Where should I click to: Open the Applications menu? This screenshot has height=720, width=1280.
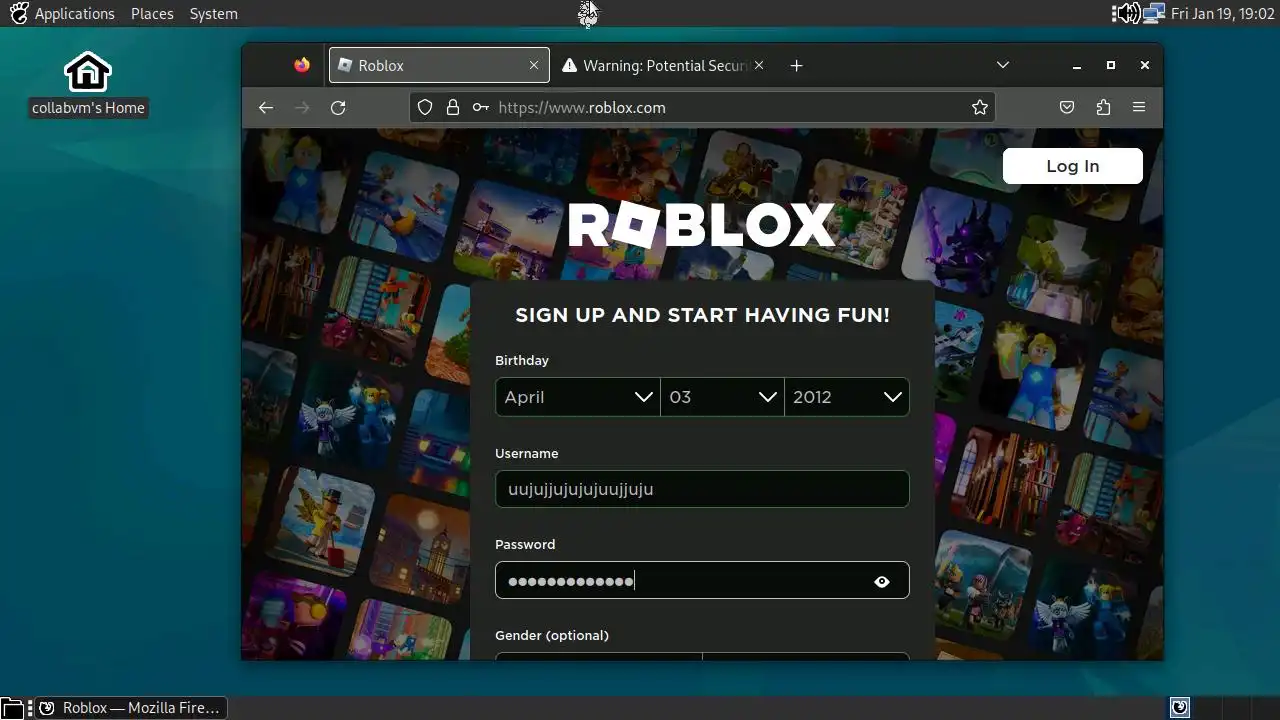(74, 14)
